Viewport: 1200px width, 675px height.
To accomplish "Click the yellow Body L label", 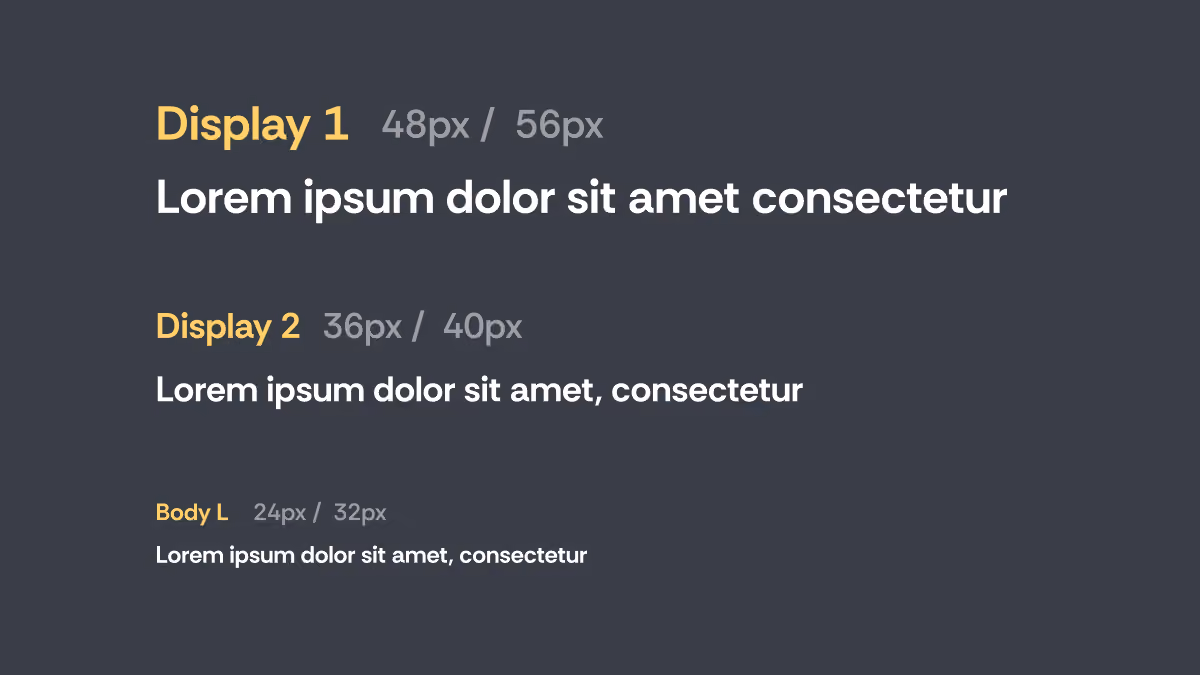I will [x=192, y=513].
